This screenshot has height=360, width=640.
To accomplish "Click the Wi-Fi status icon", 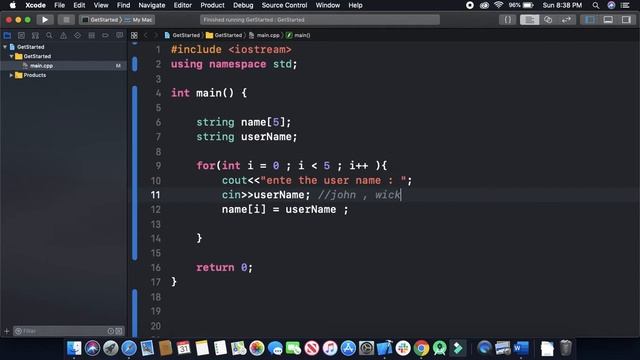I will click(x=498, y=5).
